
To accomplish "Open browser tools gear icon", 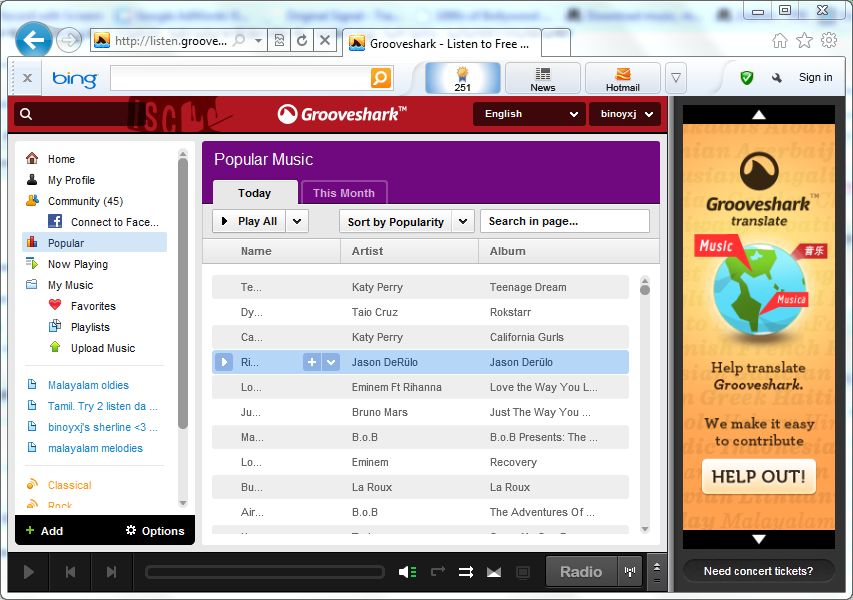I will pyautogui.click(x=829, y=40).
